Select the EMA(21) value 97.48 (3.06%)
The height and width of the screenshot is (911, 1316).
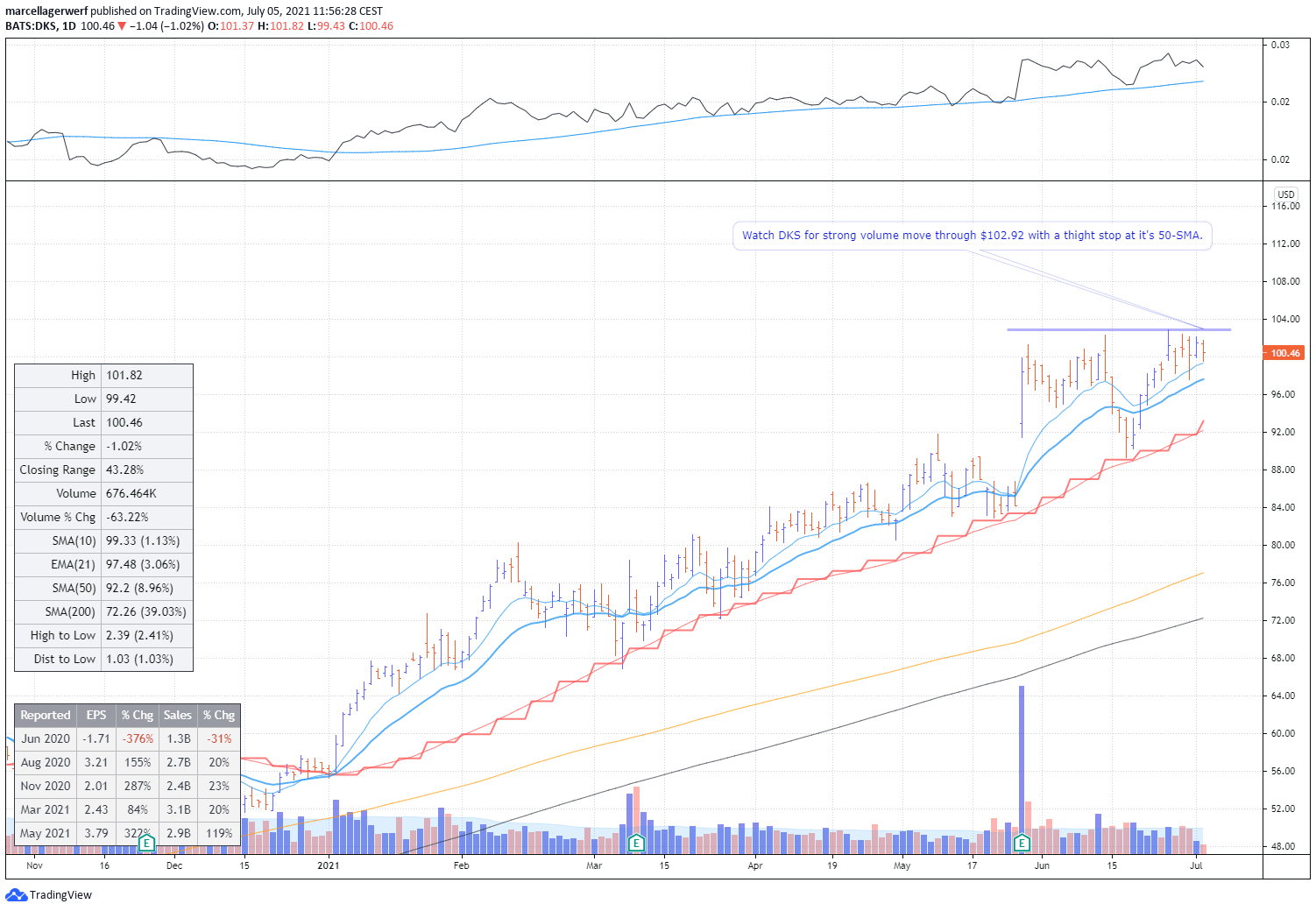[x=144, y=564]
